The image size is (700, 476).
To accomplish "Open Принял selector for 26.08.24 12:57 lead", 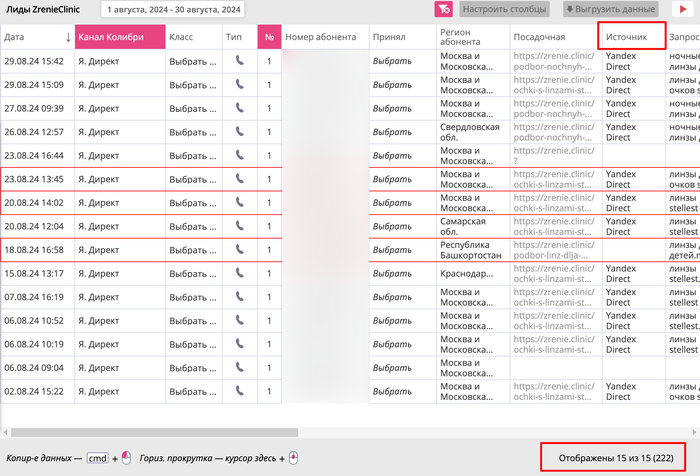I will (x=392, y=132).
